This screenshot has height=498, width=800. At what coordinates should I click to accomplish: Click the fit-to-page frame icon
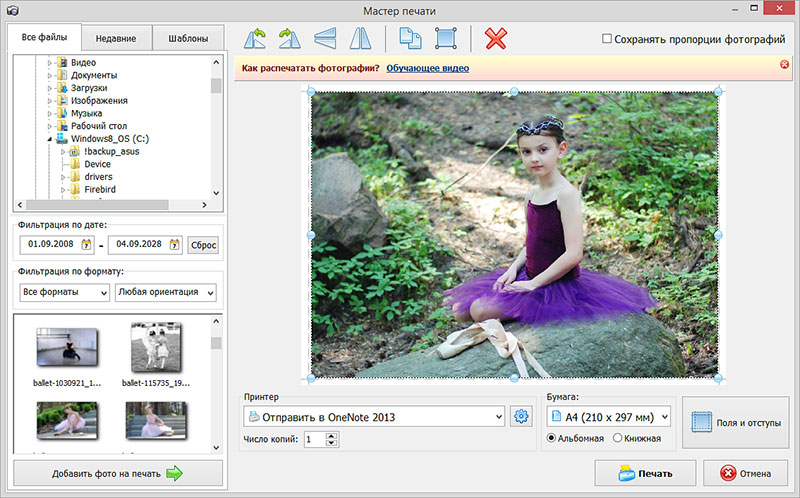(x=445, y=39)
